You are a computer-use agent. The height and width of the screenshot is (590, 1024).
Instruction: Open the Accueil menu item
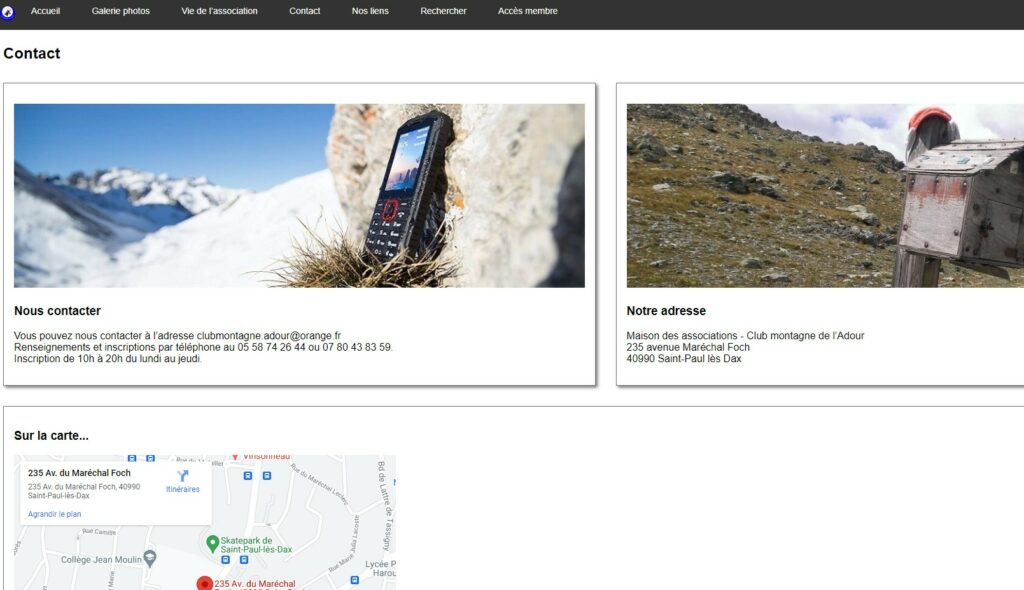[45, 11]
